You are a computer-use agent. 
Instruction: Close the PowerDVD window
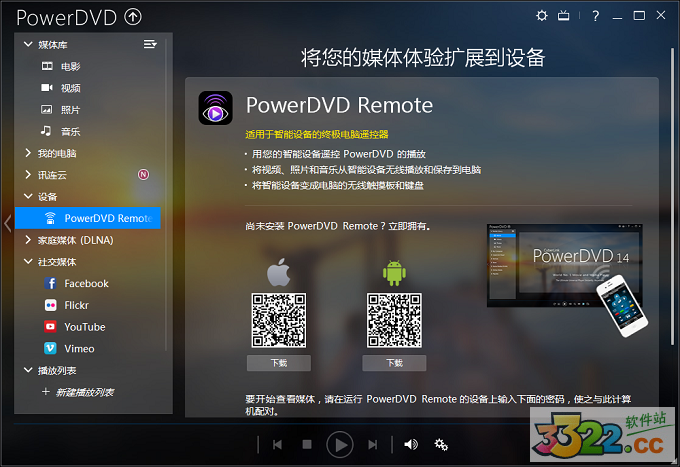[660, 15]
